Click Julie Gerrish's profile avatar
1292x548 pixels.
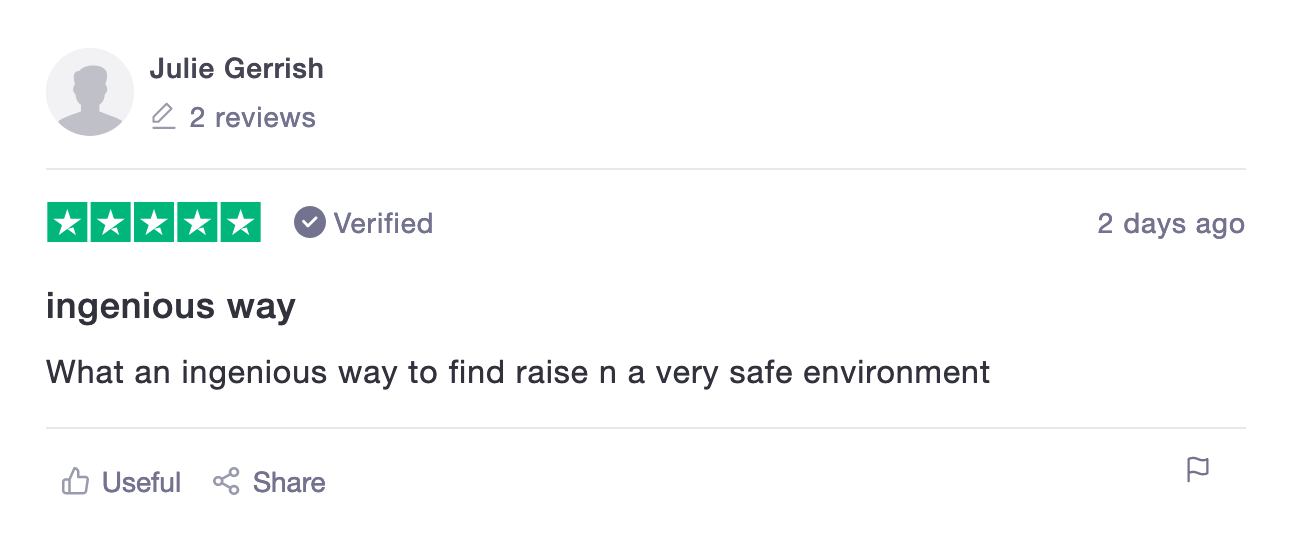[90, 92]
